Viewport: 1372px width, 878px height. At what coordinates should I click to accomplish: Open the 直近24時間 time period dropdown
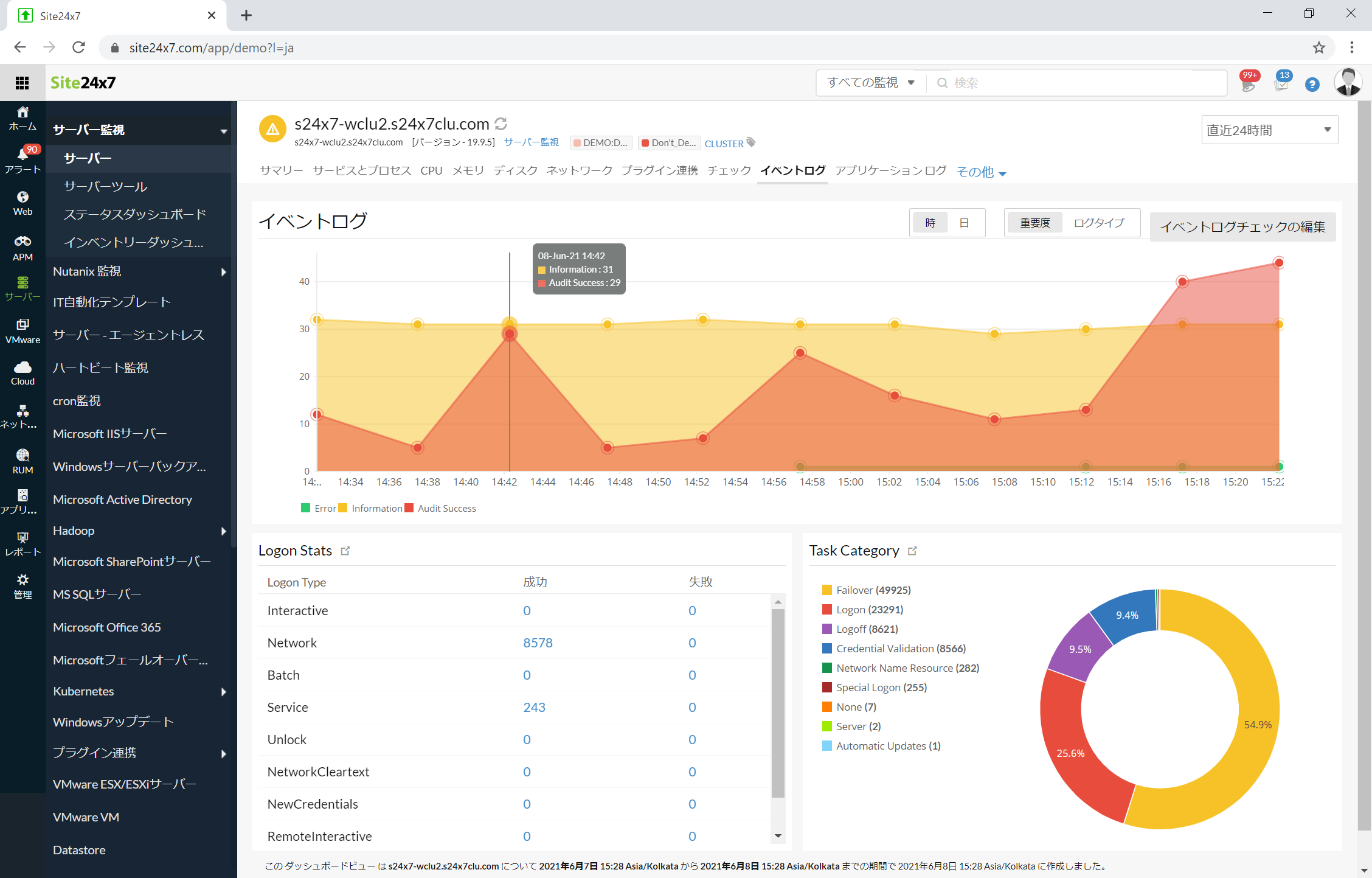click(1269, 130)
